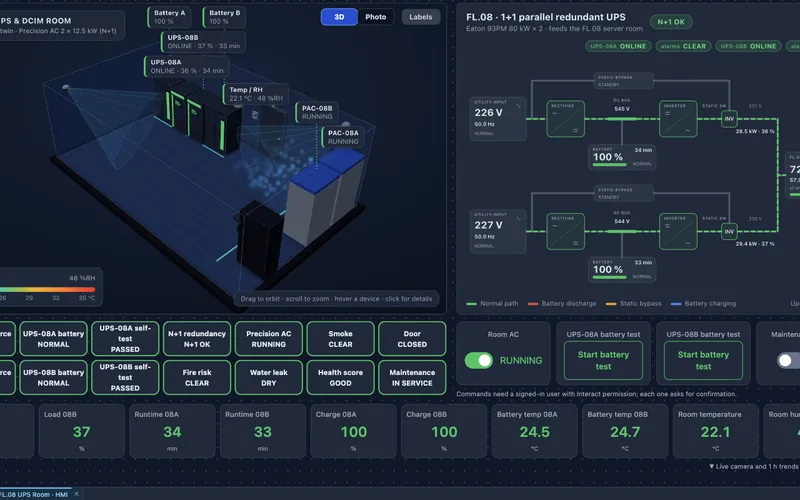This screenshot has width=800, height=500.
Task: Select the lower INV static switch node
Action: pyautogui.click(x=729, y=231)
